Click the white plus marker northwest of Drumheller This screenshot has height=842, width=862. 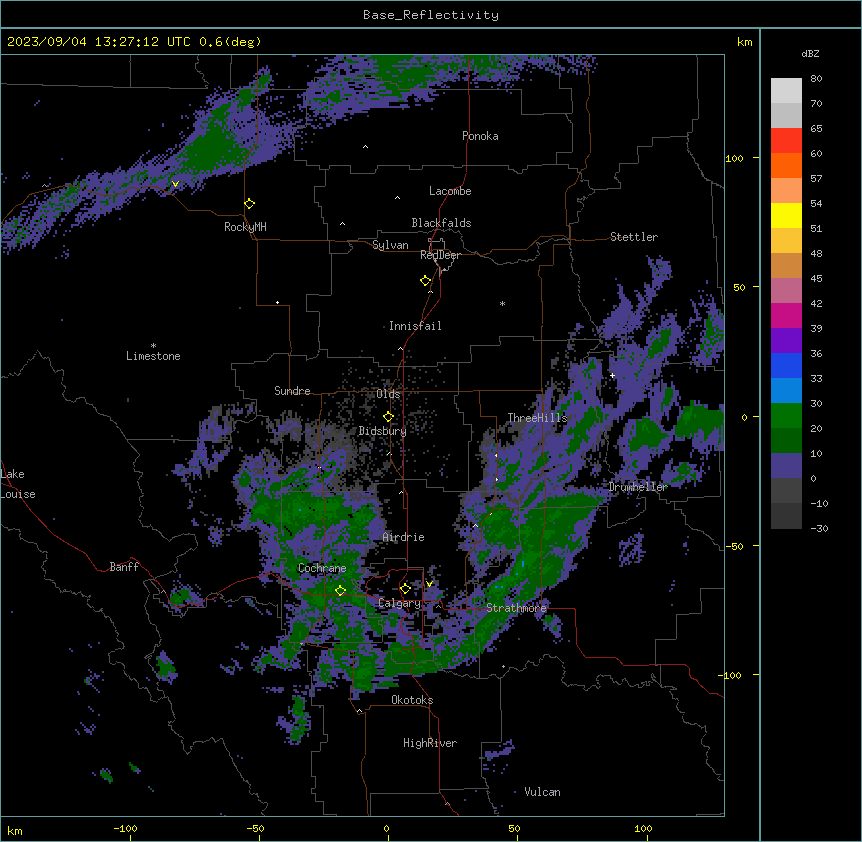click(612, 375)
